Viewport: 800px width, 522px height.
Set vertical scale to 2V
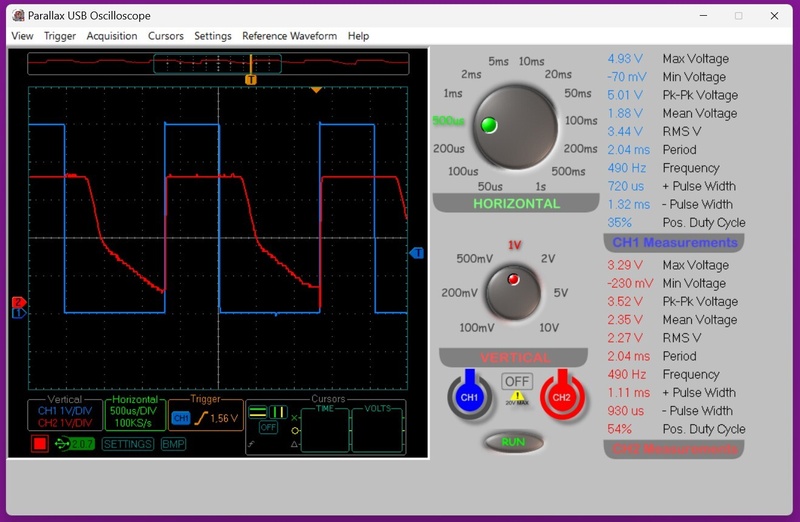(547, 259)
